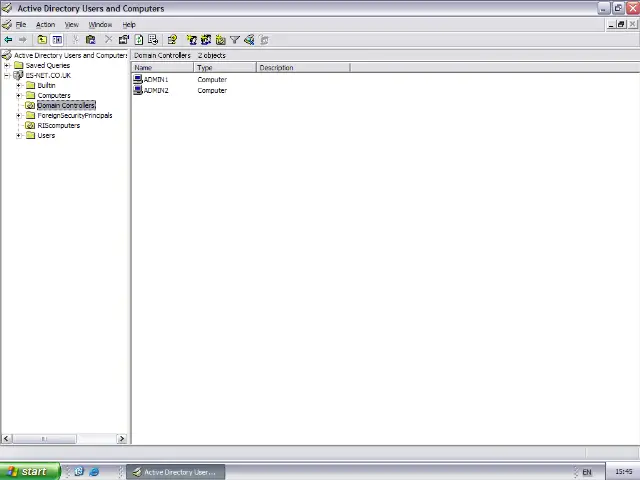Click the tree pane horizontal scrollbar thumb

point(44,439)
